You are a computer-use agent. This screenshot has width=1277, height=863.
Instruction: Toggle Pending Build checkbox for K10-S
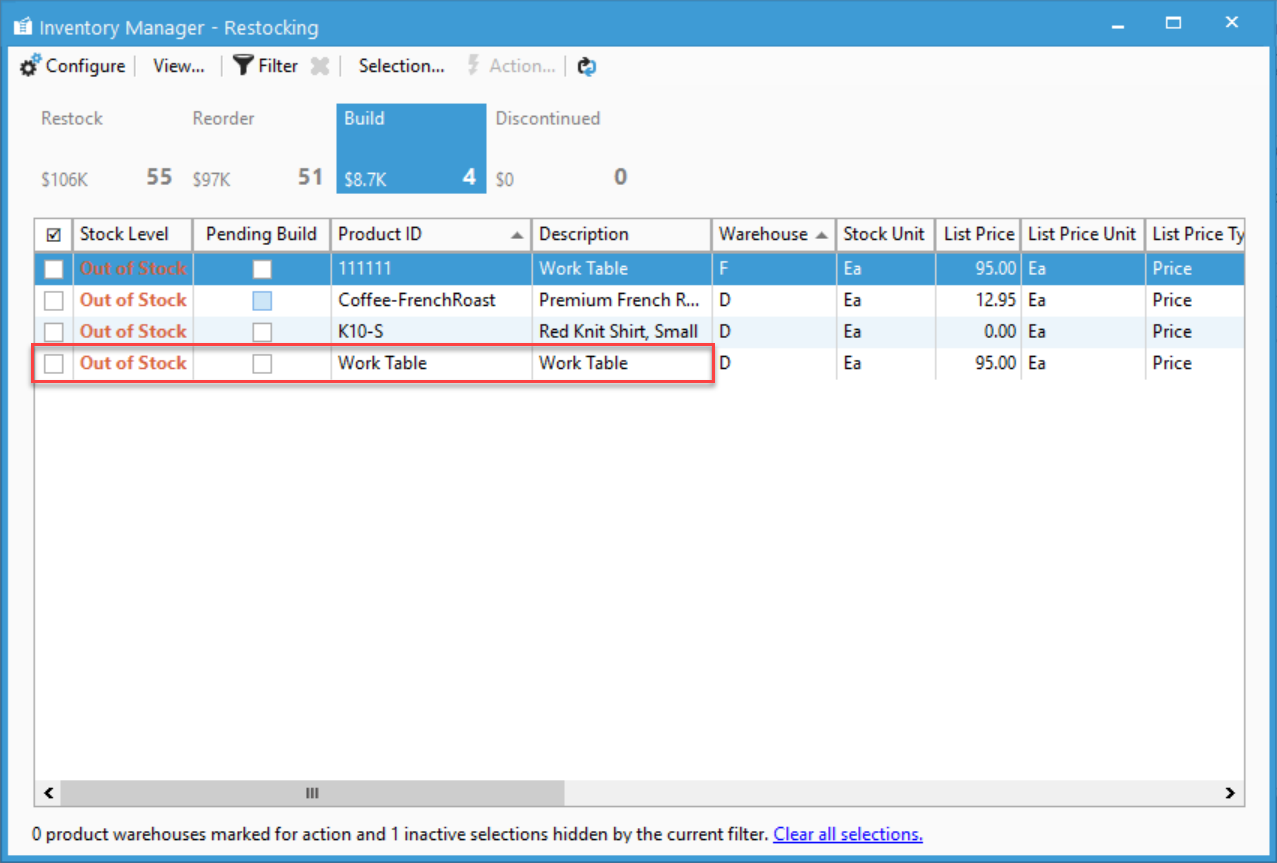pyautogui.click(x=262, y=332)
